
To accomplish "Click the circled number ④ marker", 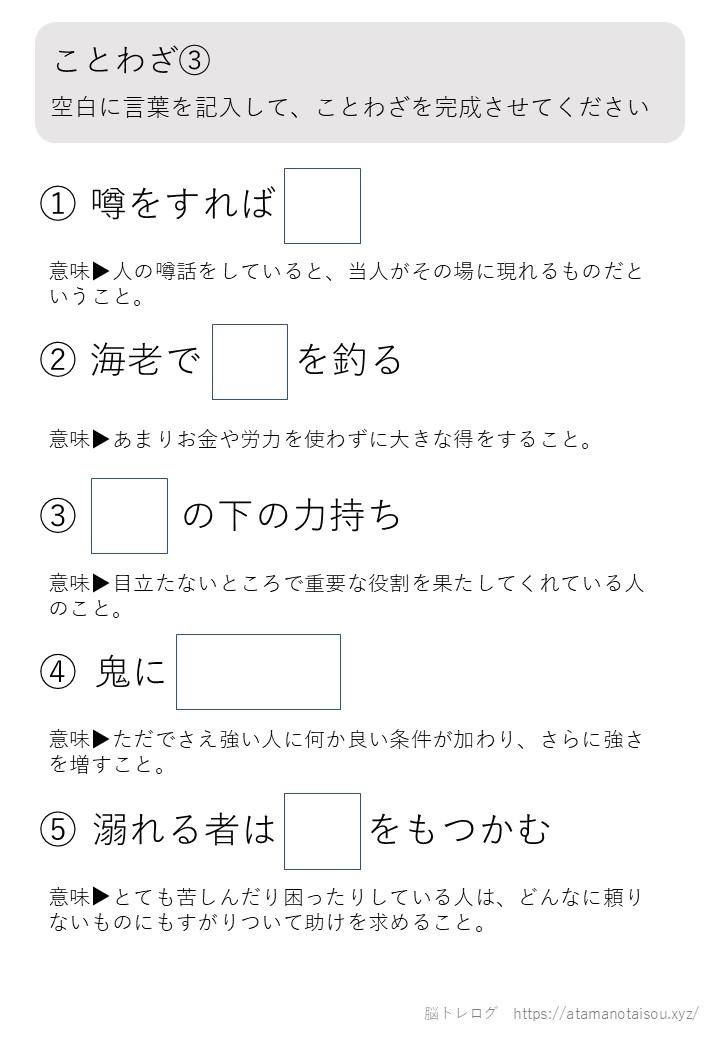I will (58, 672).
